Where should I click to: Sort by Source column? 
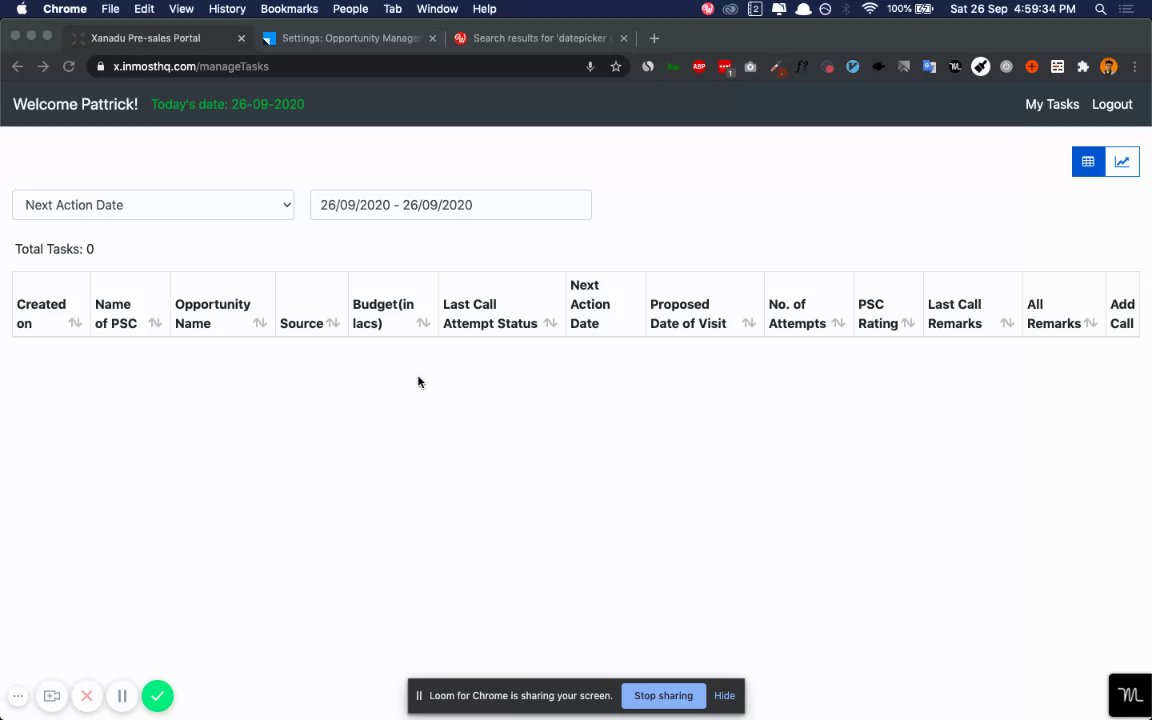pos(333,323)
